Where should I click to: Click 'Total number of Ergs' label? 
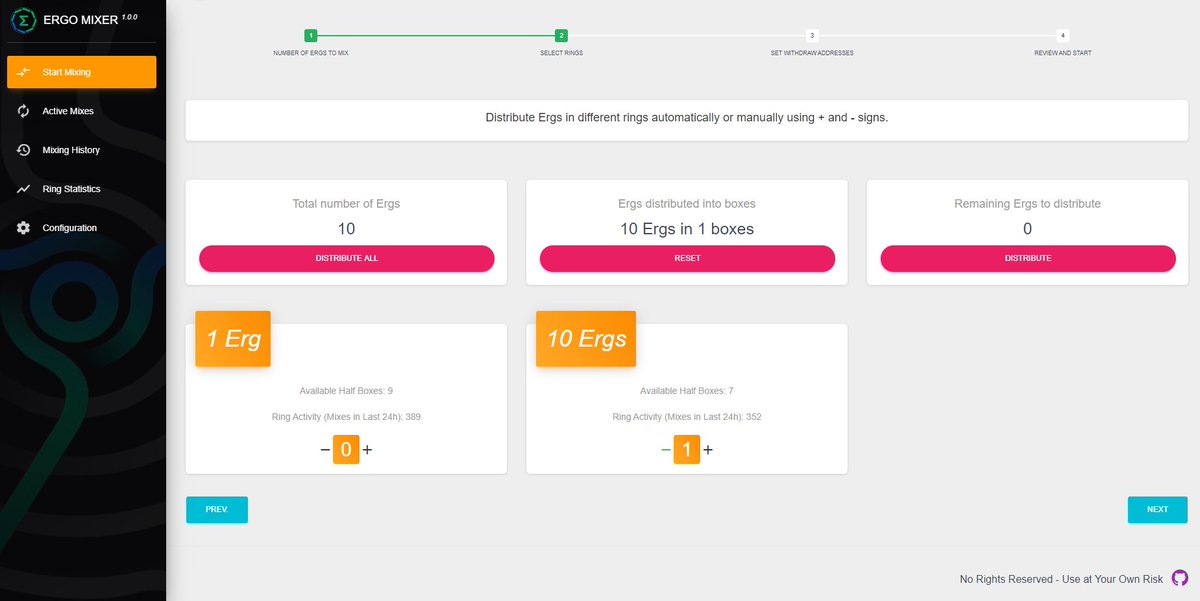click(346, 204)
